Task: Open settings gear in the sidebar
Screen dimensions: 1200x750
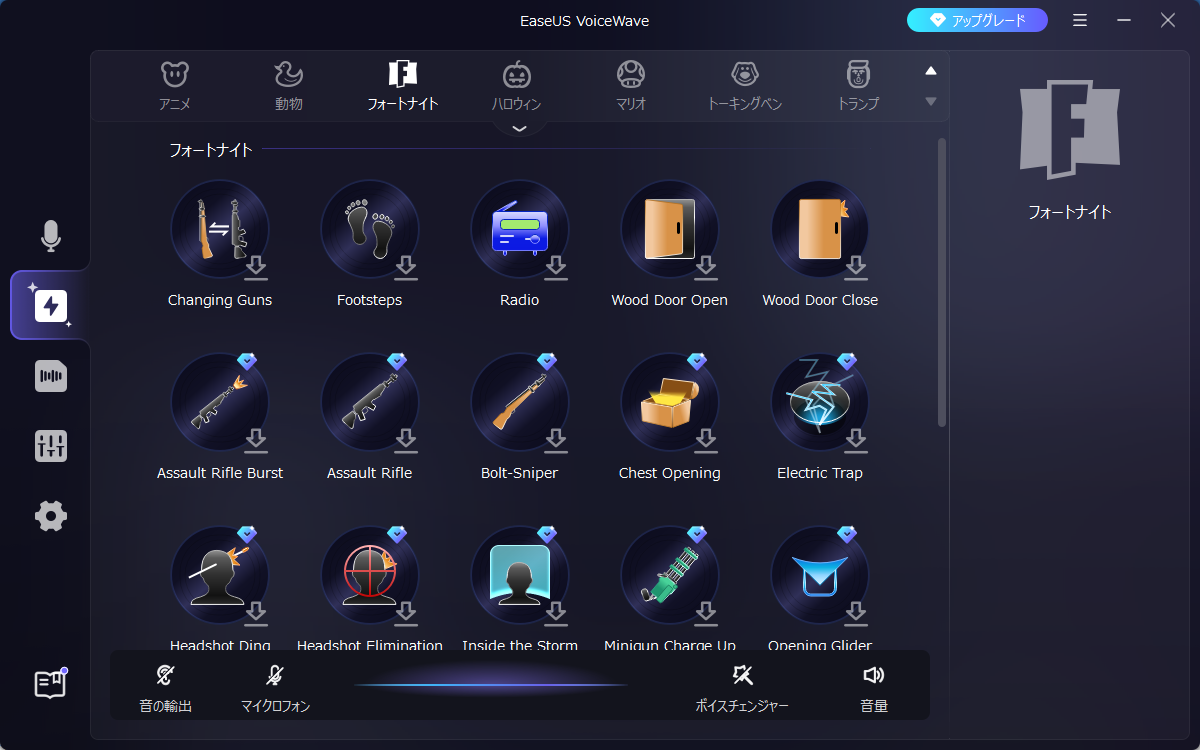Action: pyautogui.click(x=50, y=516)
